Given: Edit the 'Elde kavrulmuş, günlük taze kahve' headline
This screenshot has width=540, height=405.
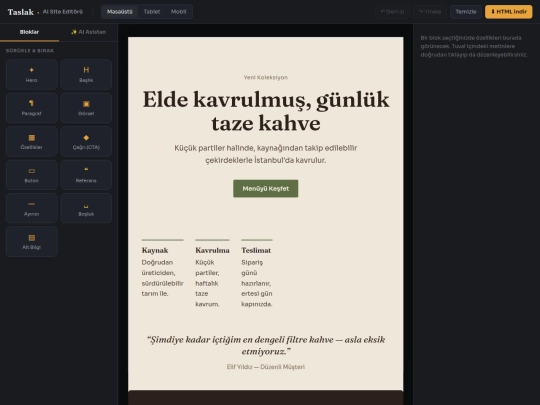Looking at the screenshot, I should pos(266,111).
